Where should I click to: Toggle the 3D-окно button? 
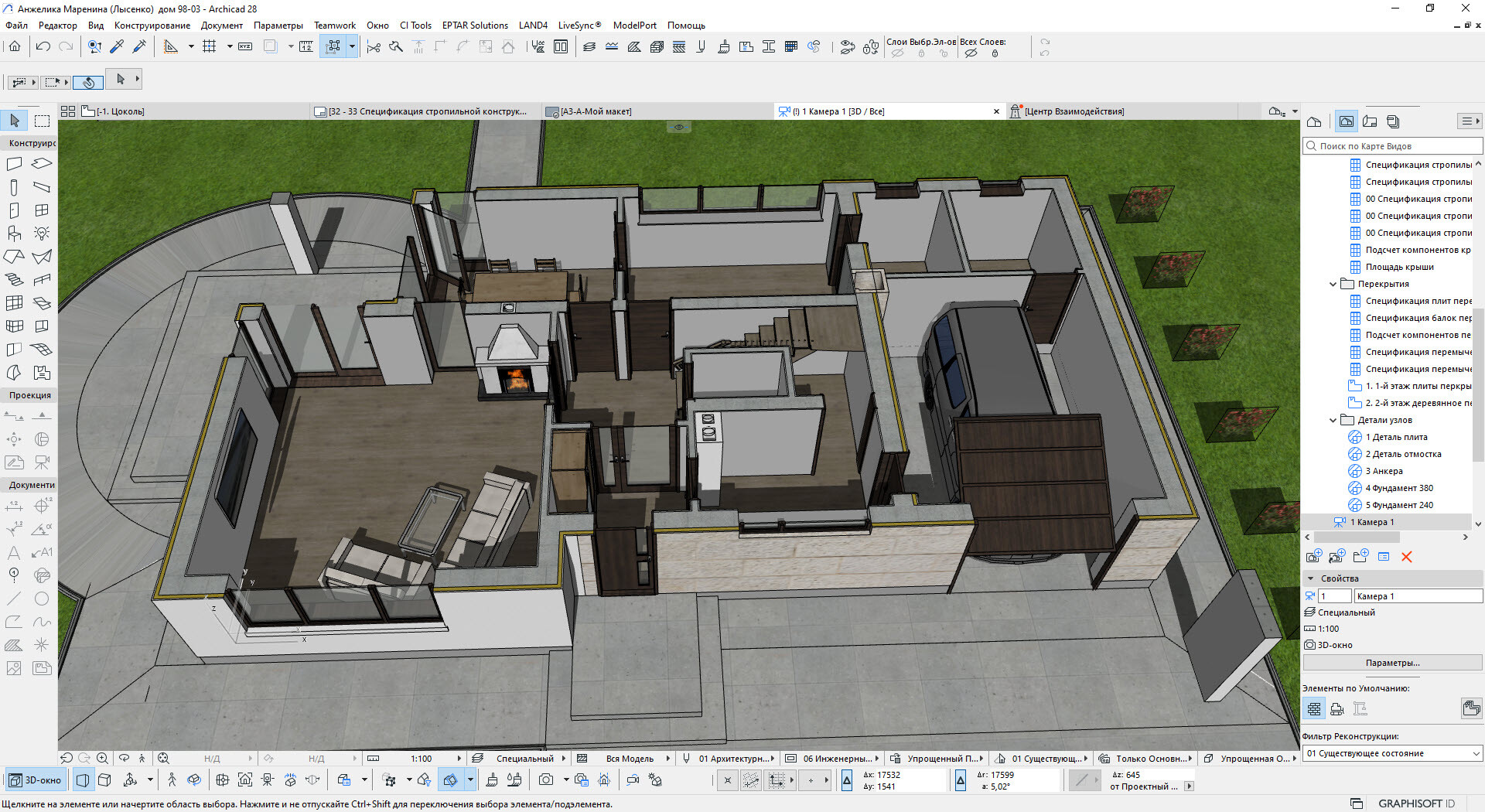click(x=35, y=780)
